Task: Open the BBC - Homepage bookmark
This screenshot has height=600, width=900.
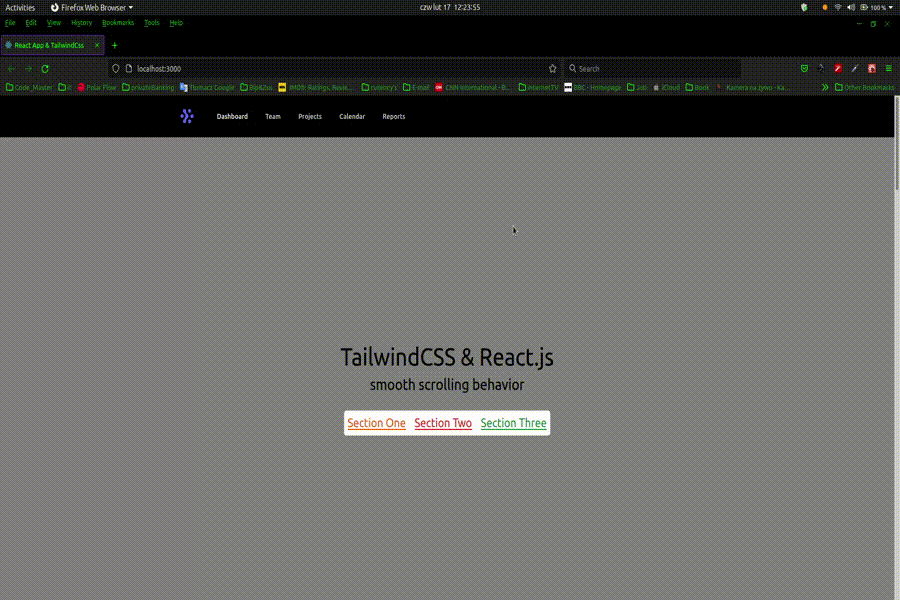Action: 592,88
